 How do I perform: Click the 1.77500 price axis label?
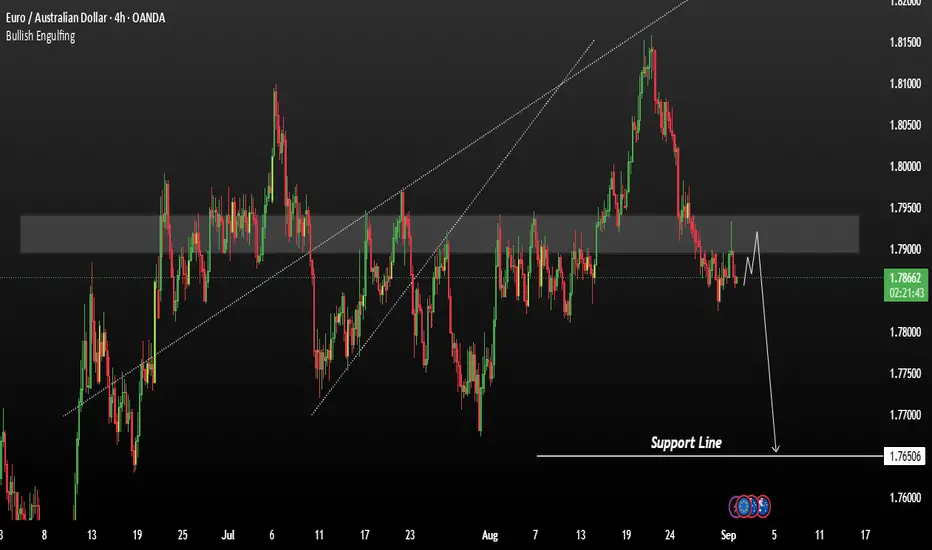tap(905, 373)
